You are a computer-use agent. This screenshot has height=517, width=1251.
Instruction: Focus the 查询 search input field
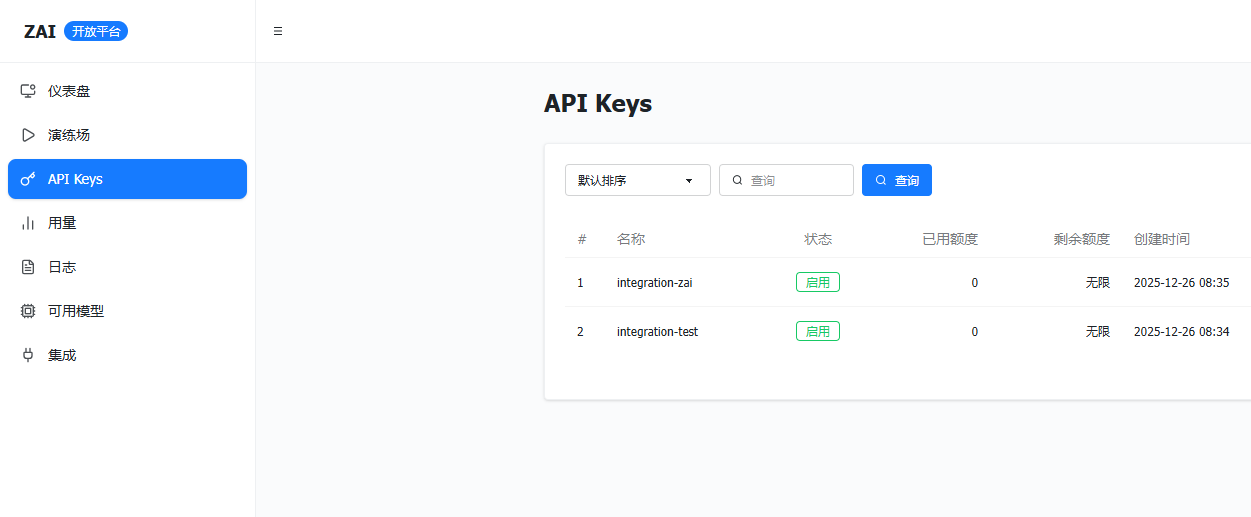796,180
